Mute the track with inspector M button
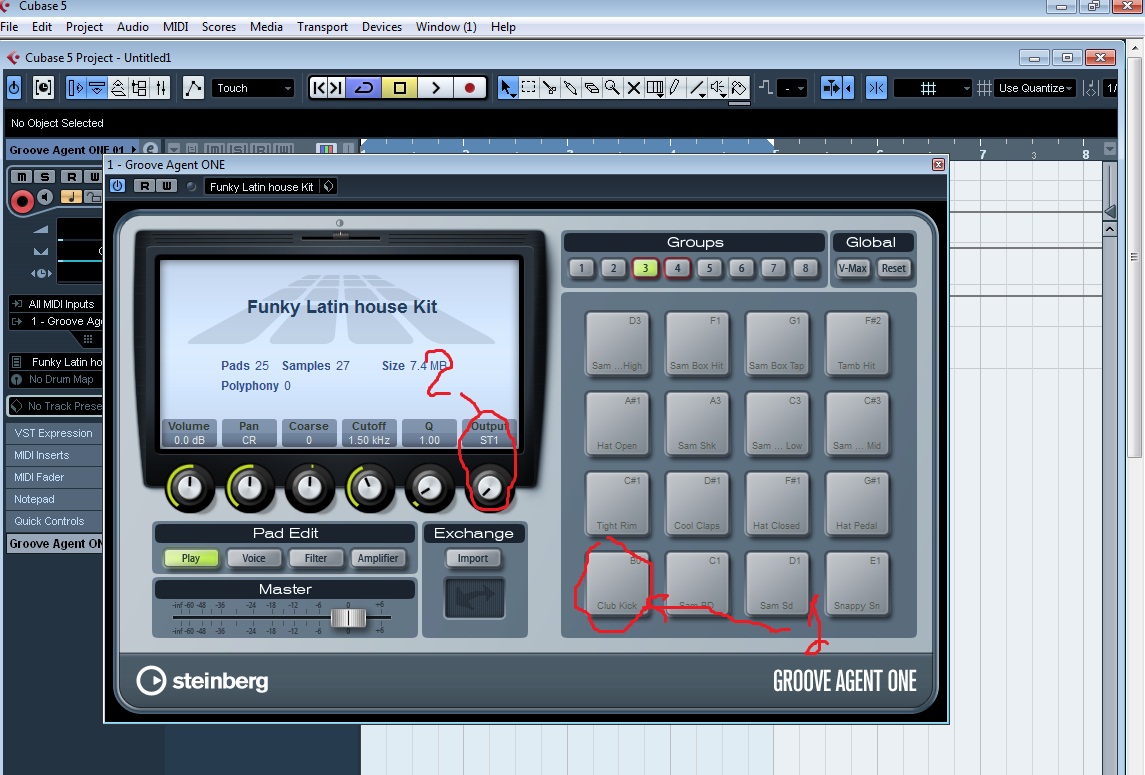The image size is (1145, 775). pos(22,177)
